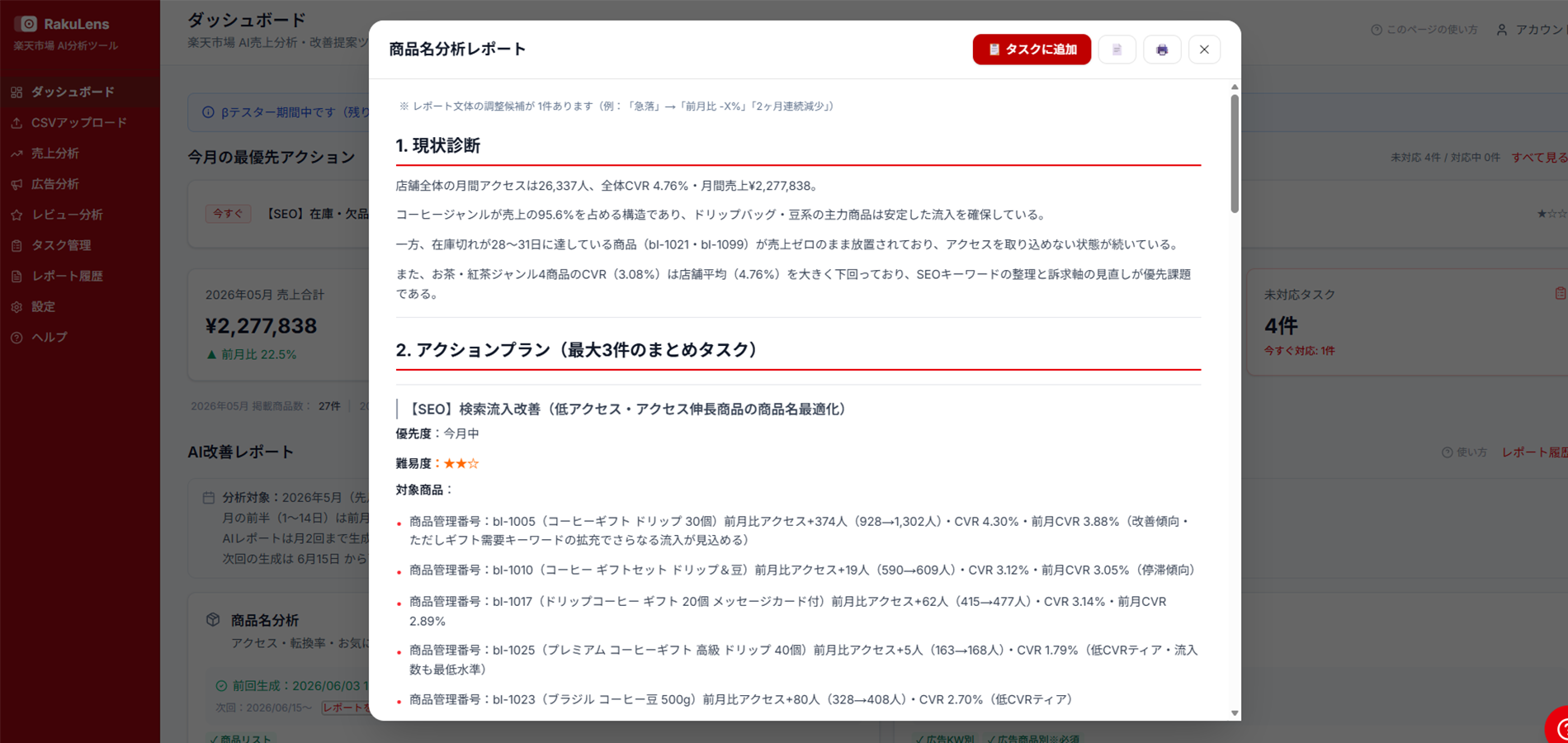The height and width of the screenshot is (743, 1568).
Task: Click the megaphone icon beside 広告分析
Action: point(17,183)
